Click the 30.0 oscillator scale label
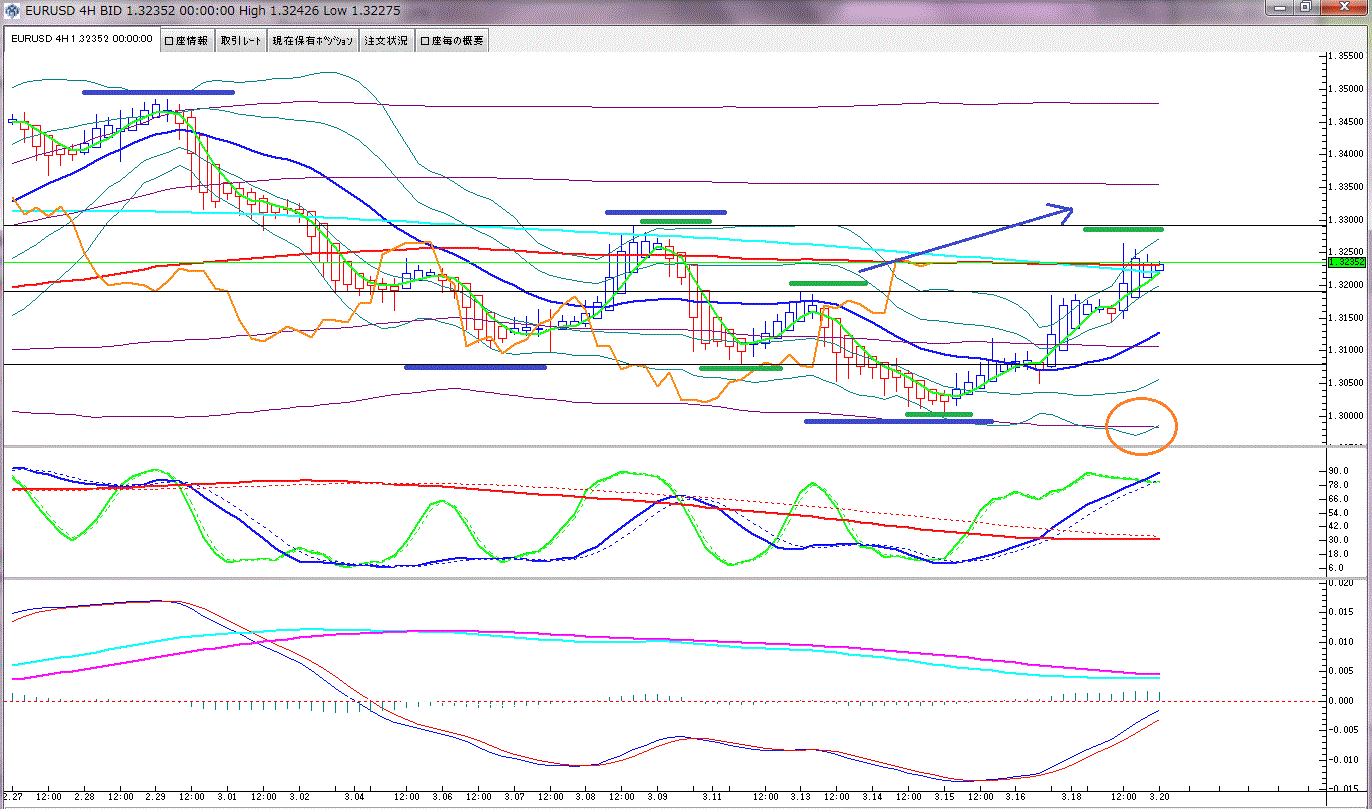 (1340, 540)
